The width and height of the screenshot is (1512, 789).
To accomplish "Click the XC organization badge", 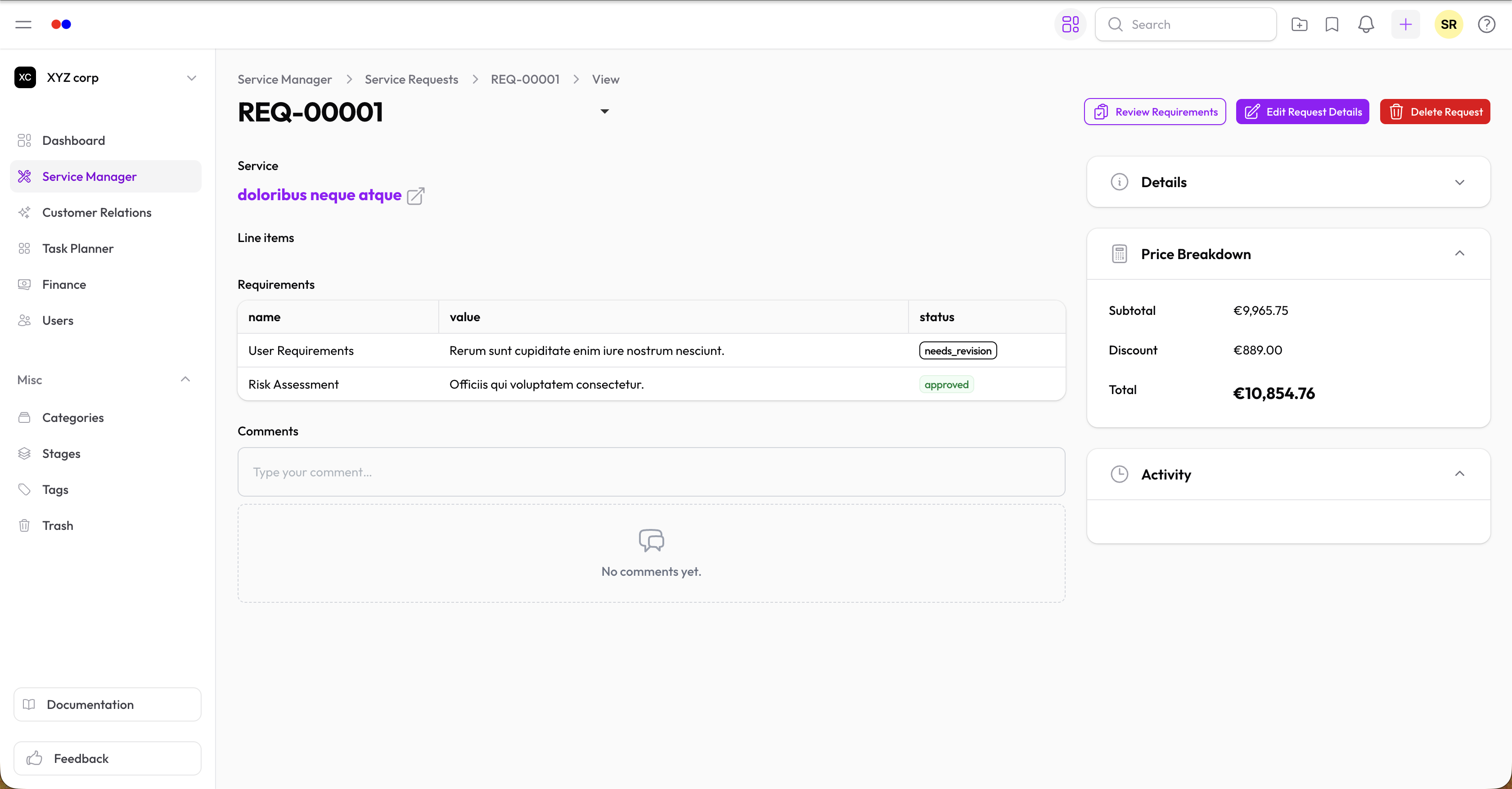I will pos(25,77).
